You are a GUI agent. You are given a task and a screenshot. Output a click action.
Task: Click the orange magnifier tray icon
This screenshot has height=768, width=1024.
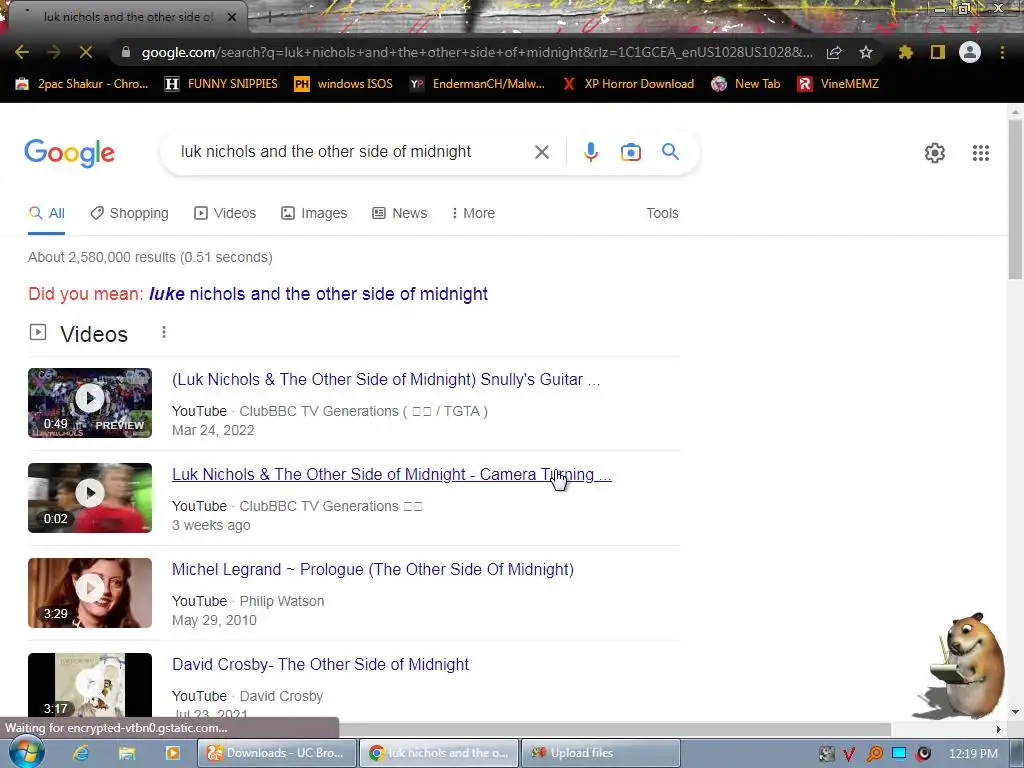pyautogui.click(x=874, y=754)
